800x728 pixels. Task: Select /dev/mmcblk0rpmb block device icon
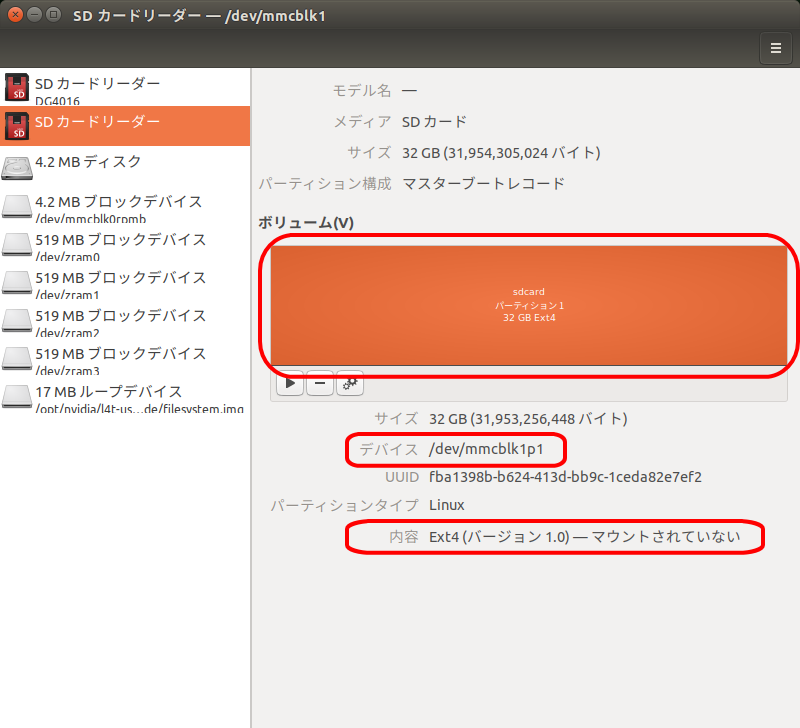17,207
